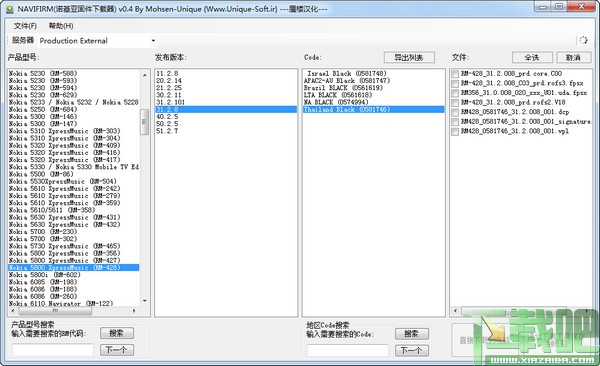Click product list vertical scrollbar thumb
This screenshot has height=366, width=600.
[144, 122]
